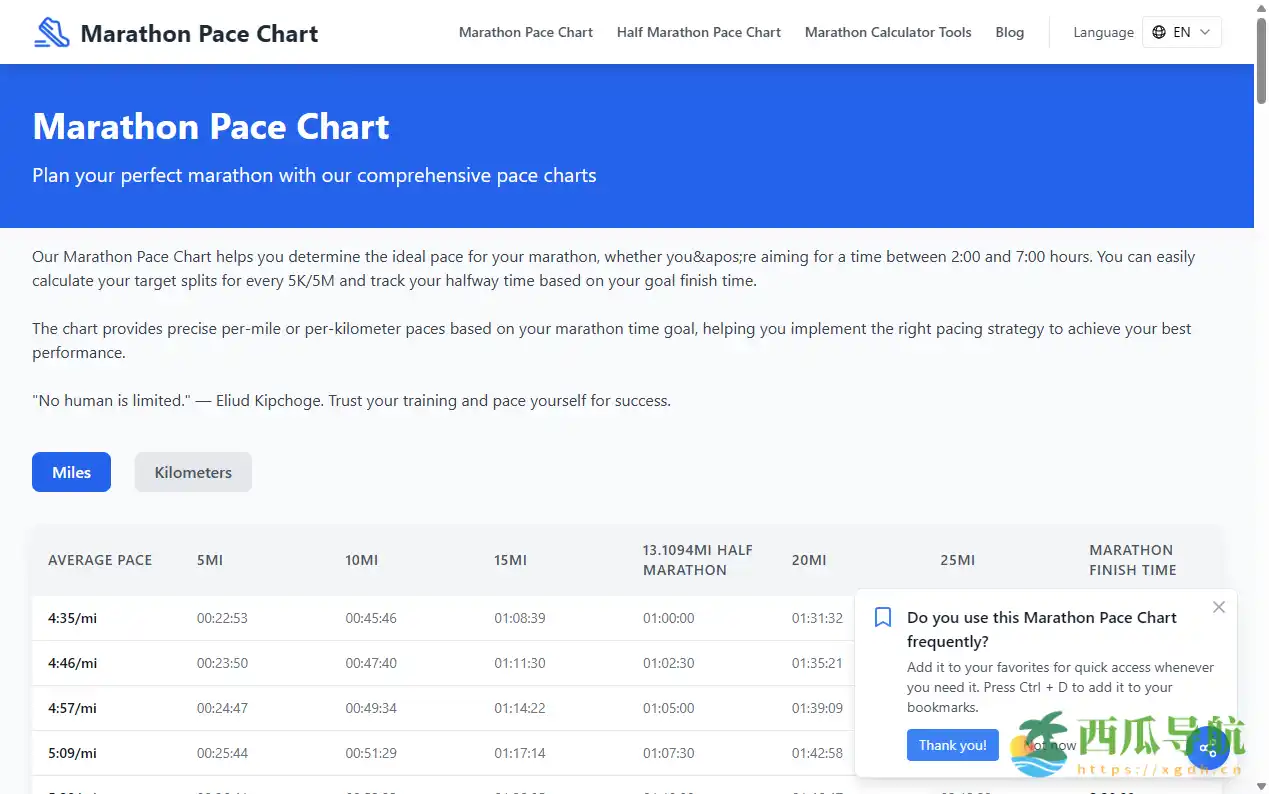Go to the Blog section
Image resolution: width=1269 pixels, height=794 pixels.
pos(1009,32)
